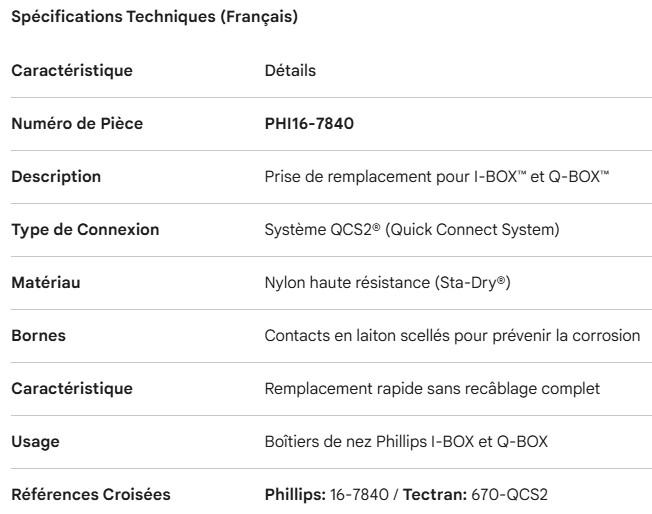The width and height of the screenshot is (652, 514).
Task: Click the Nylon haute résistance value
Action: pos(387,282)
